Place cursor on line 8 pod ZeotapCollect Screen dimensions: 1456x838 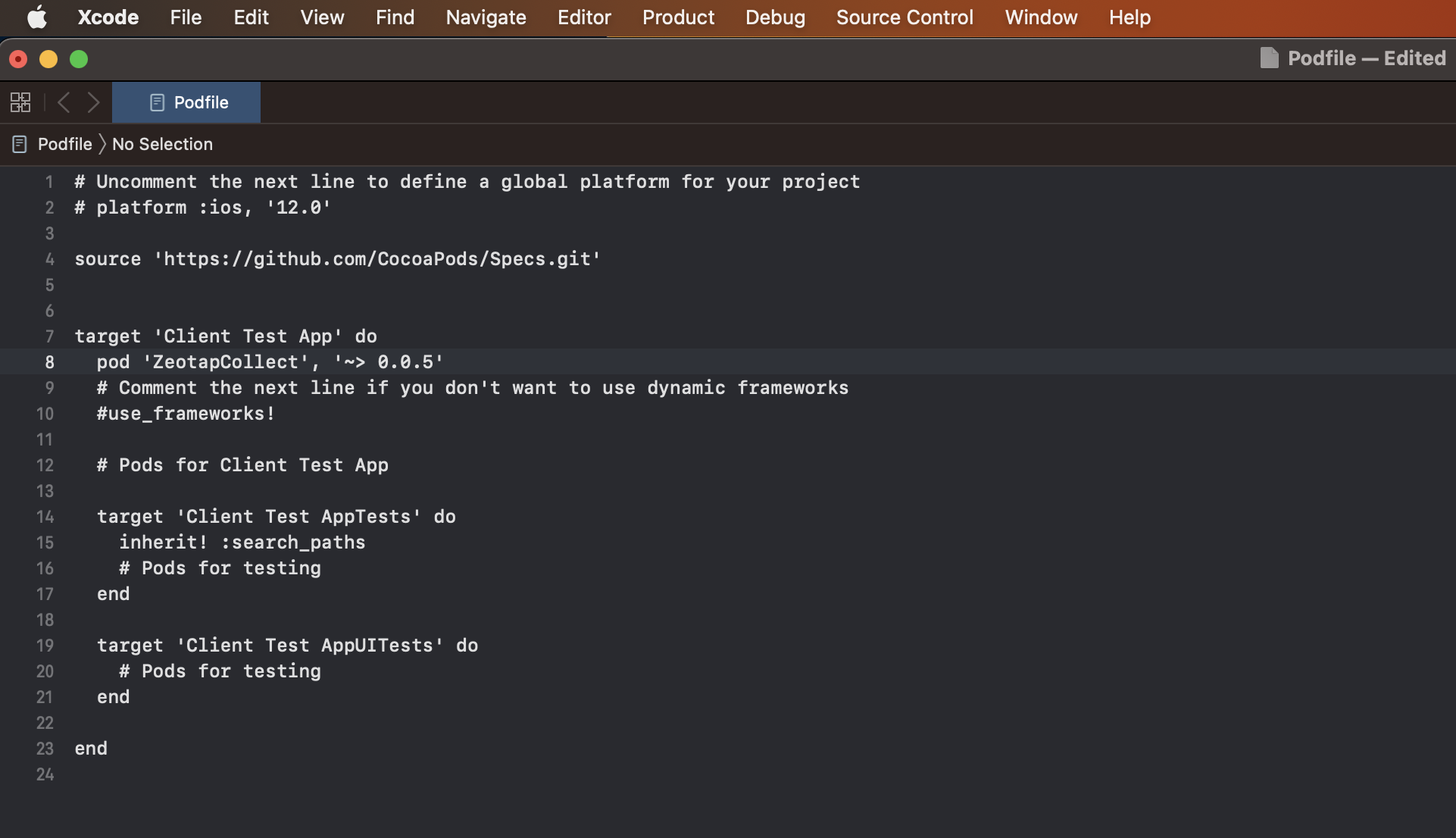pos(269,362)
